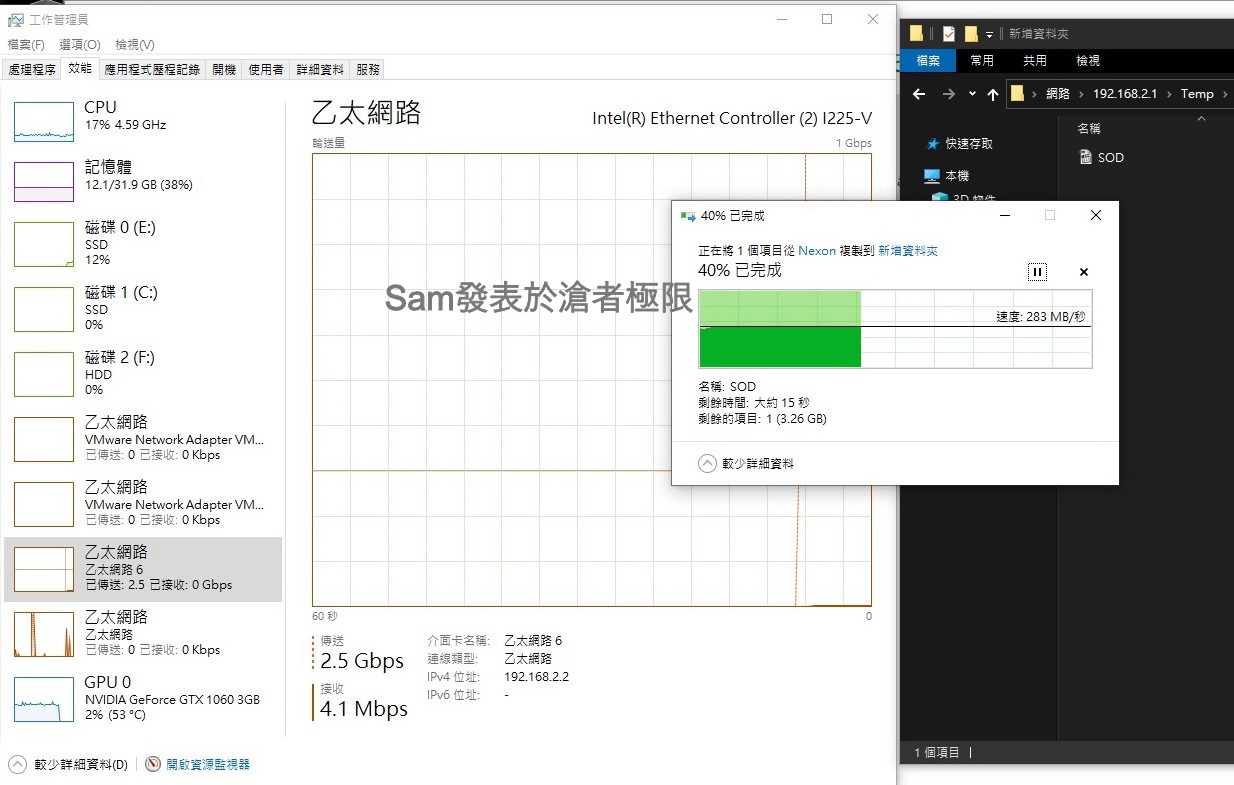Pause the file copy operation
Image resolution: width=1234 pixels, height=785 pixels.
[x=1037, y=272]
